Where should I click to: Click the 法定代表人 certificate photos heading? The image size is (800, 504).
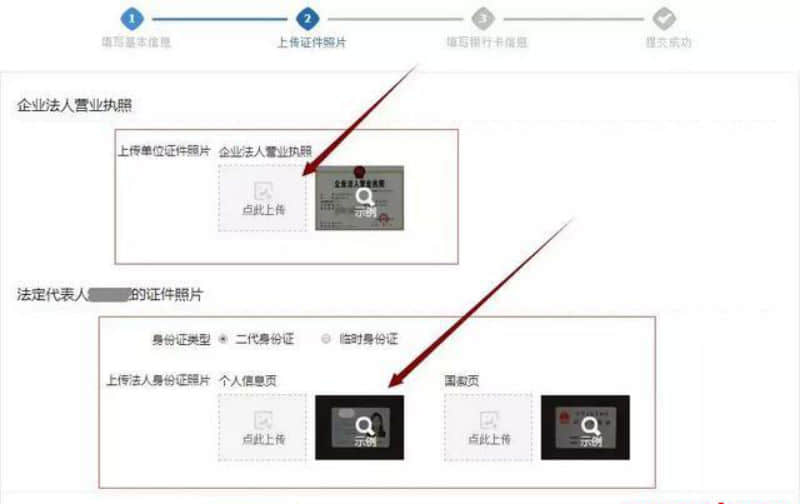[x=110, y=295]
